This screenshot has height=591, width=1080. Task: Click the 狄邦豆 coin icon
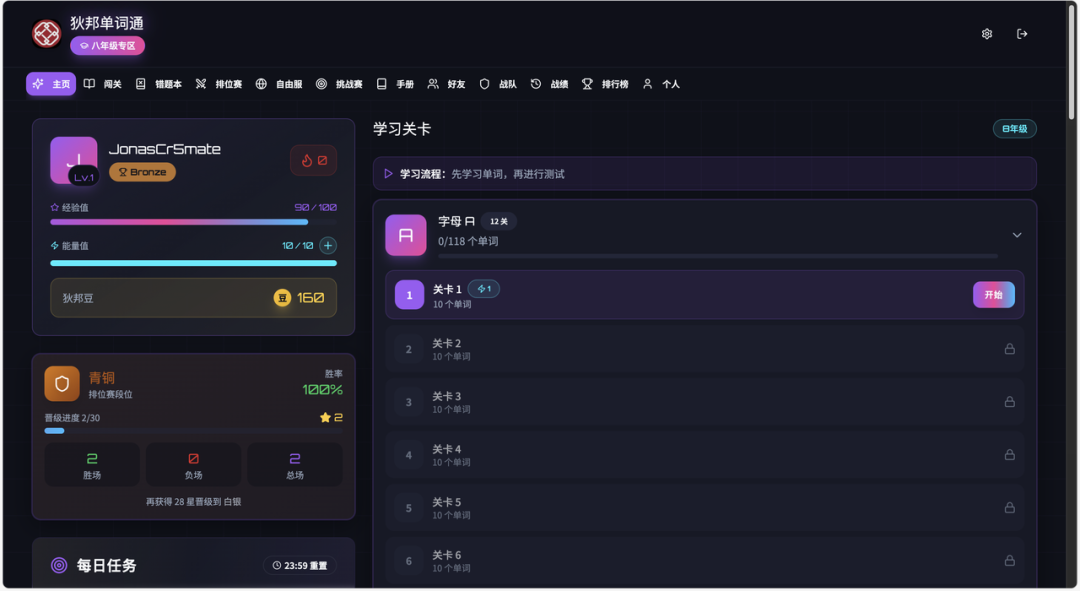point(282,298)
